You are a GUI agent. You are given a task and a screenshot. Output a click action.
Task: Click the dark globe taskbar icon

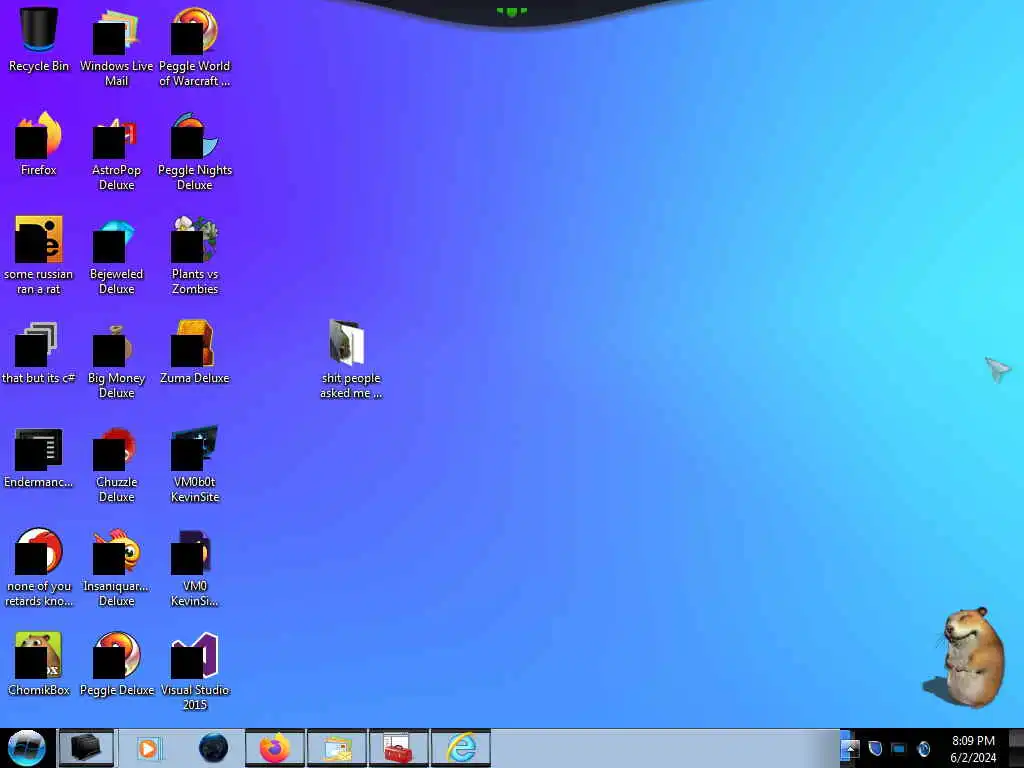point(214,748)
